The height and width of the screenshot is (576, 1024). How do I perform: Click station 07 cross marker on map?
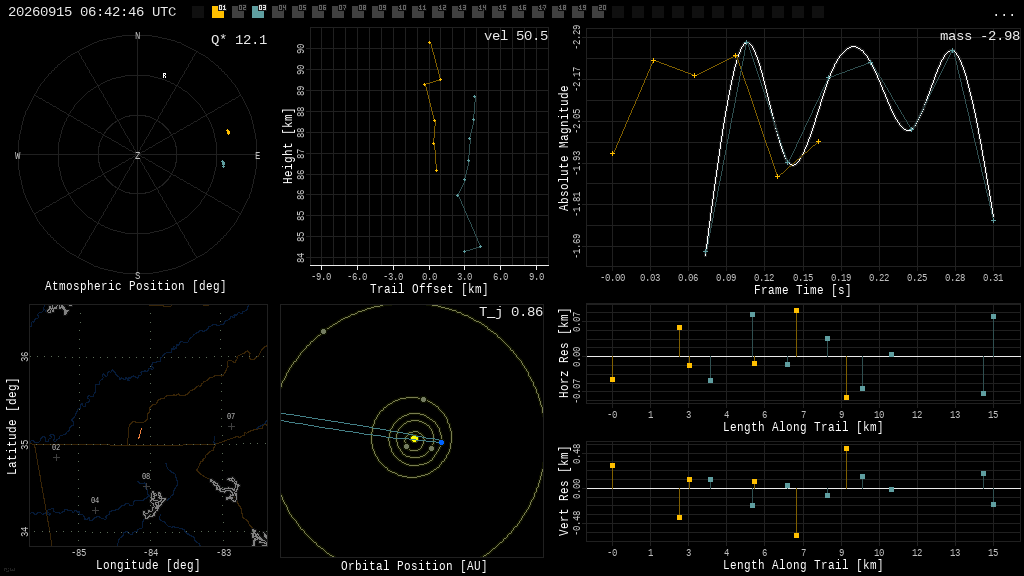coord(231,426)
